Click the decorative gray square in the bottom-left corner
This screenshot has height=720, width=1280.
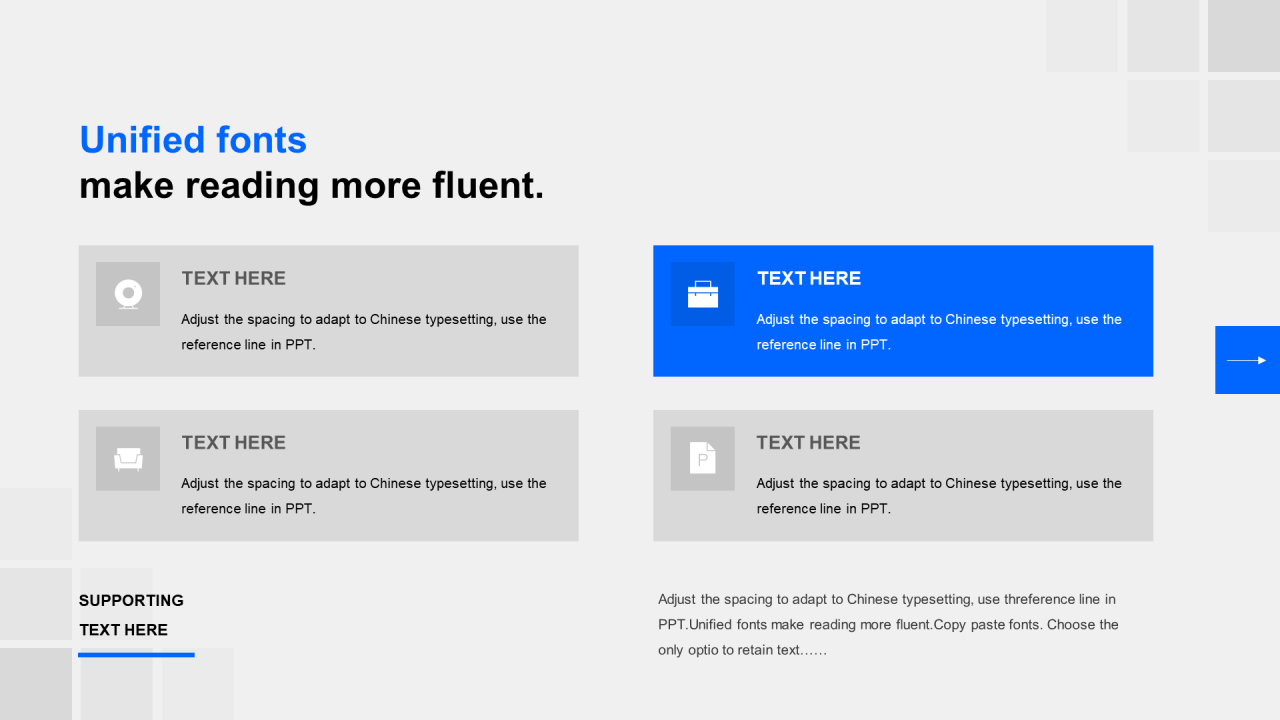pos(35,685)
